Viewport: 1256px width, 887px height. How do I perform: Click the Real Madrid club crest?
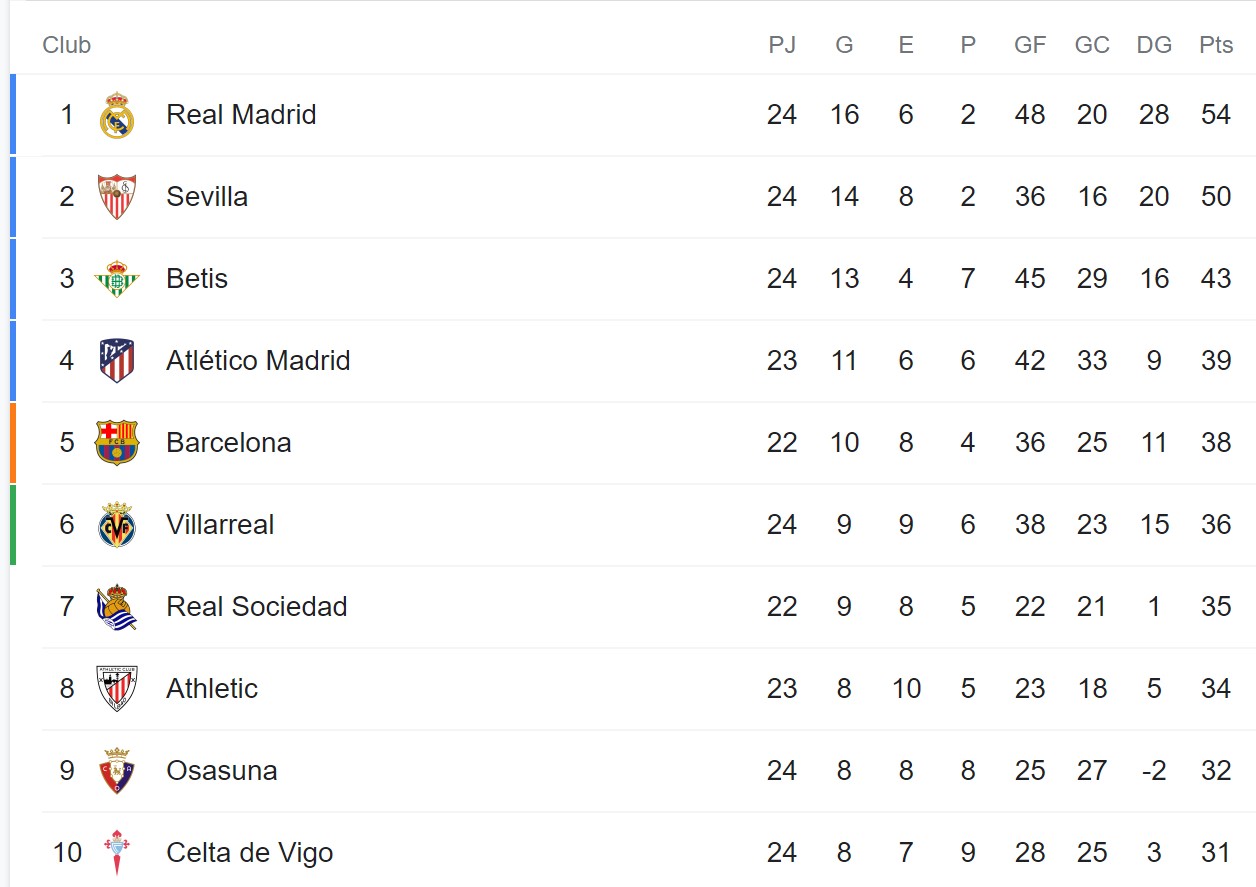[x=117, y=115]
